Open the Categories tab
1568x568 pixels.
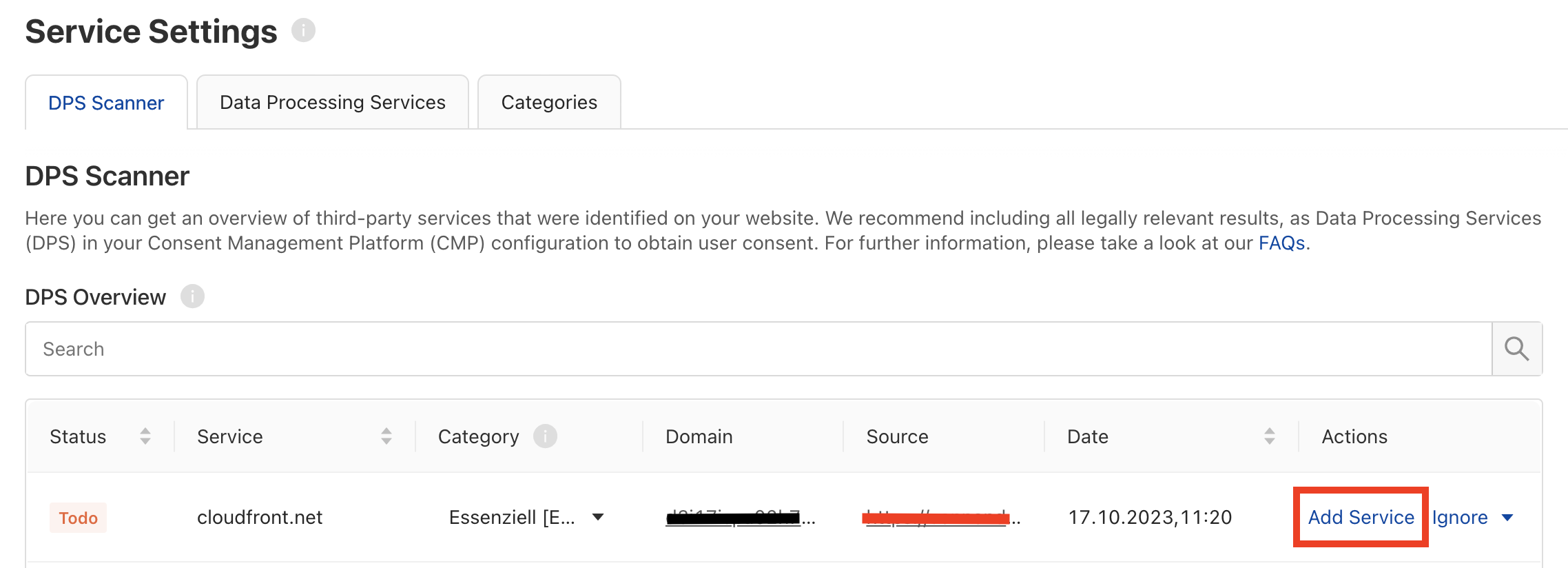tap(549, 101)
